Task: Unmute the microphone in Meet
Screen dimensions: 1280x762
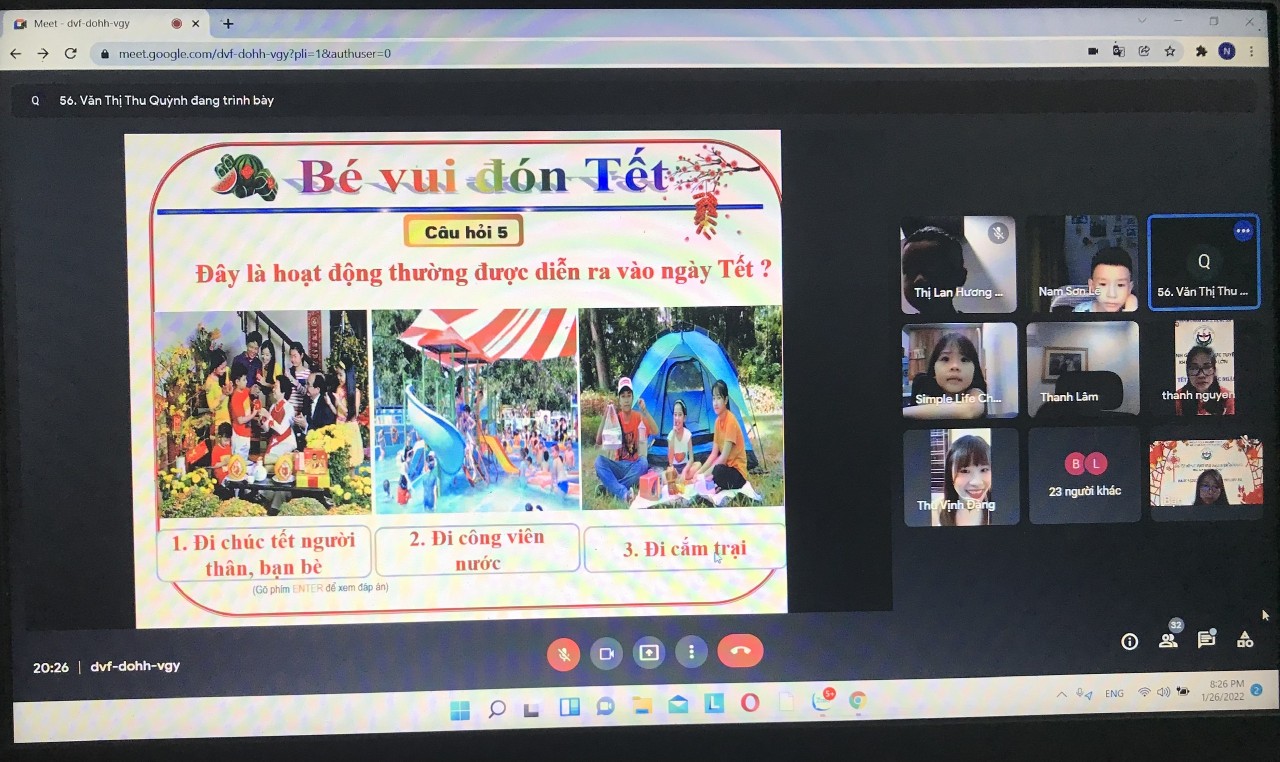Action: click(564, 654)
